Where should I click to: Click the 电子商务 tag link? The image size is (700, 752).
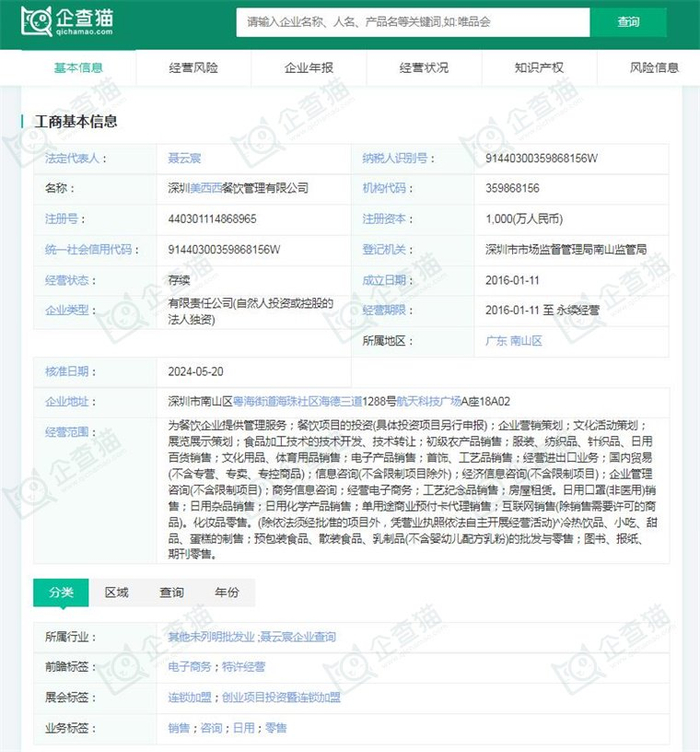(x=189, y=667)
